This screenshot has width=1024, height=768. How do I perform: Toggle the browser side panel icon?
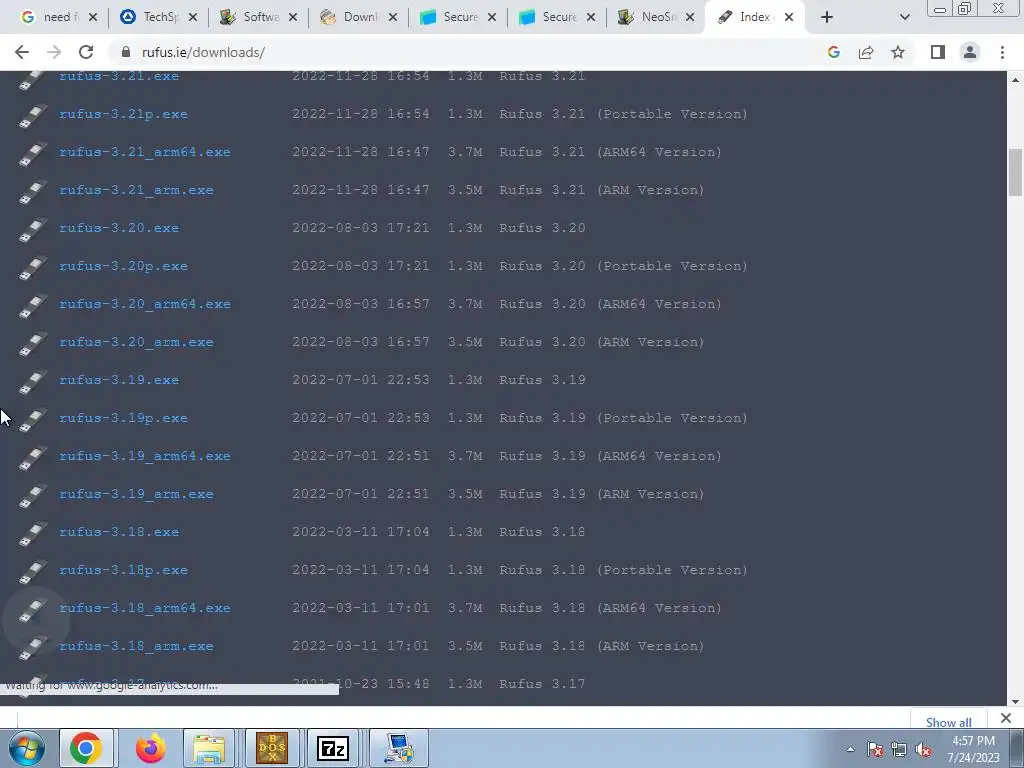click(938, 52)
